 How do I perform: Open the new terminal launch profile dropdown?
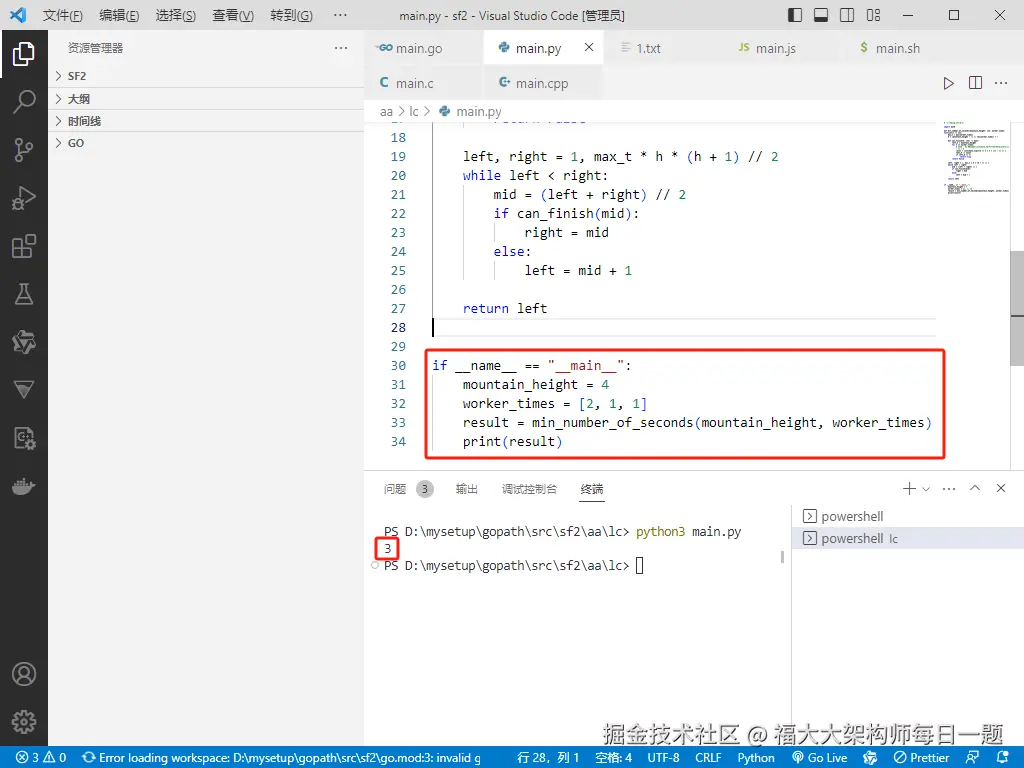click(x=926, y=488)
